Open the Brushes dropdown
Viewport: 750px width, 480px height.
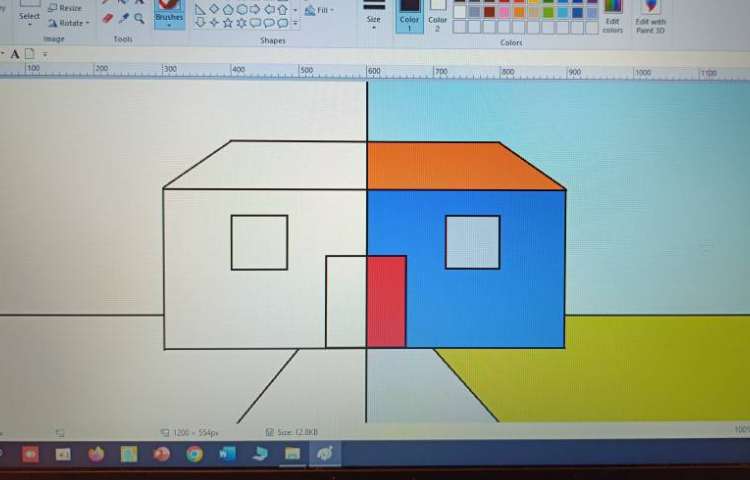[169, 16]
